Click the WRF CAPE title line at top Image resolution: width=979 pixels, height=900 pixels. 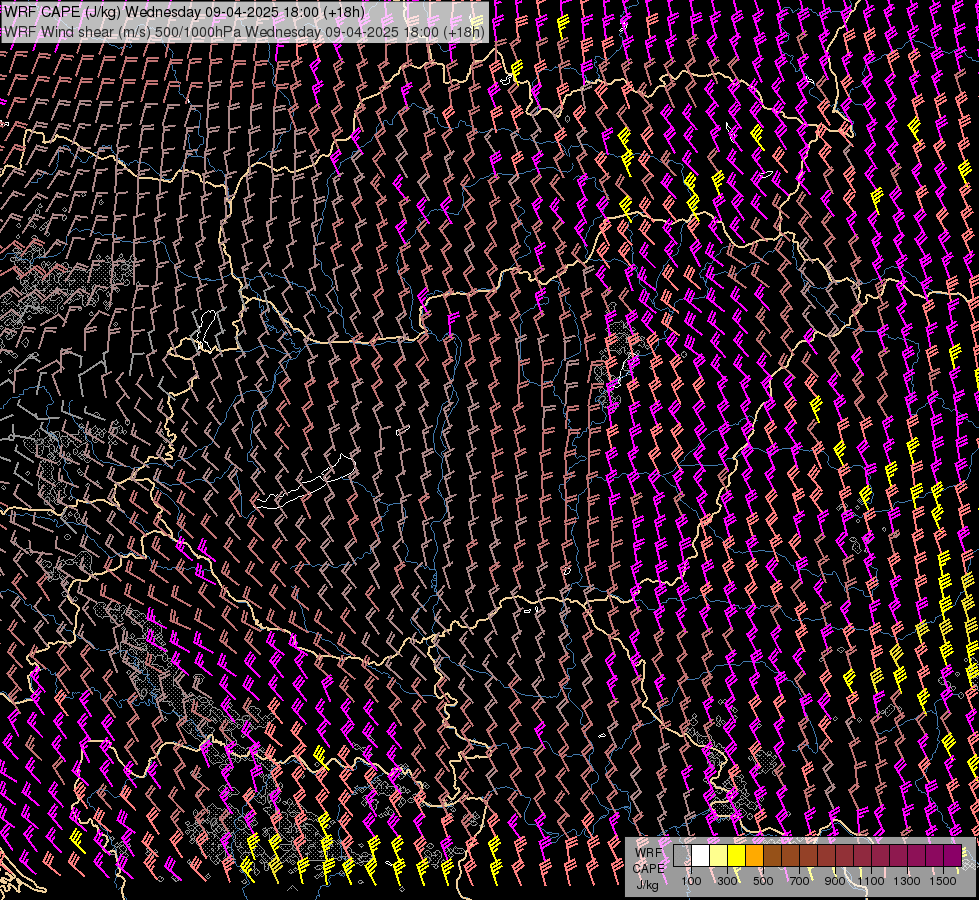coord(184,12)
